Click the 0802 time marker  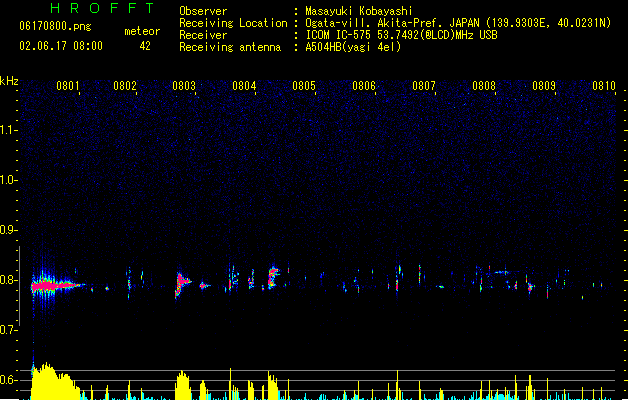125,86
